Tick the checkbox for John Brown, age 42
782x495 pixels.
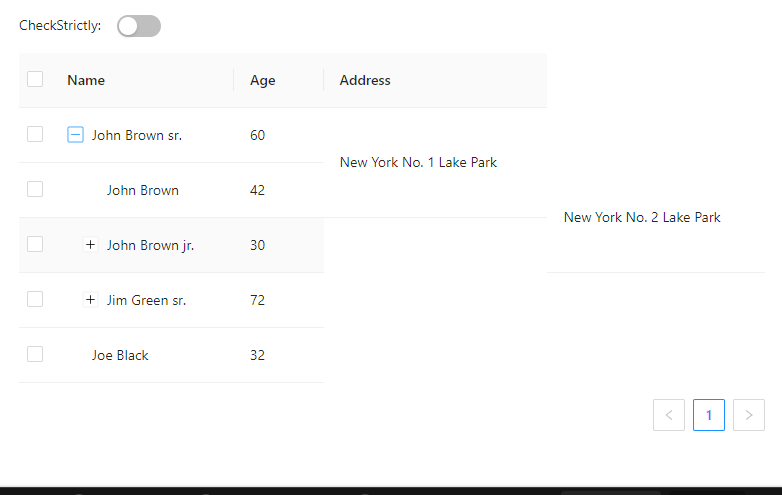[x=35, y=189]
